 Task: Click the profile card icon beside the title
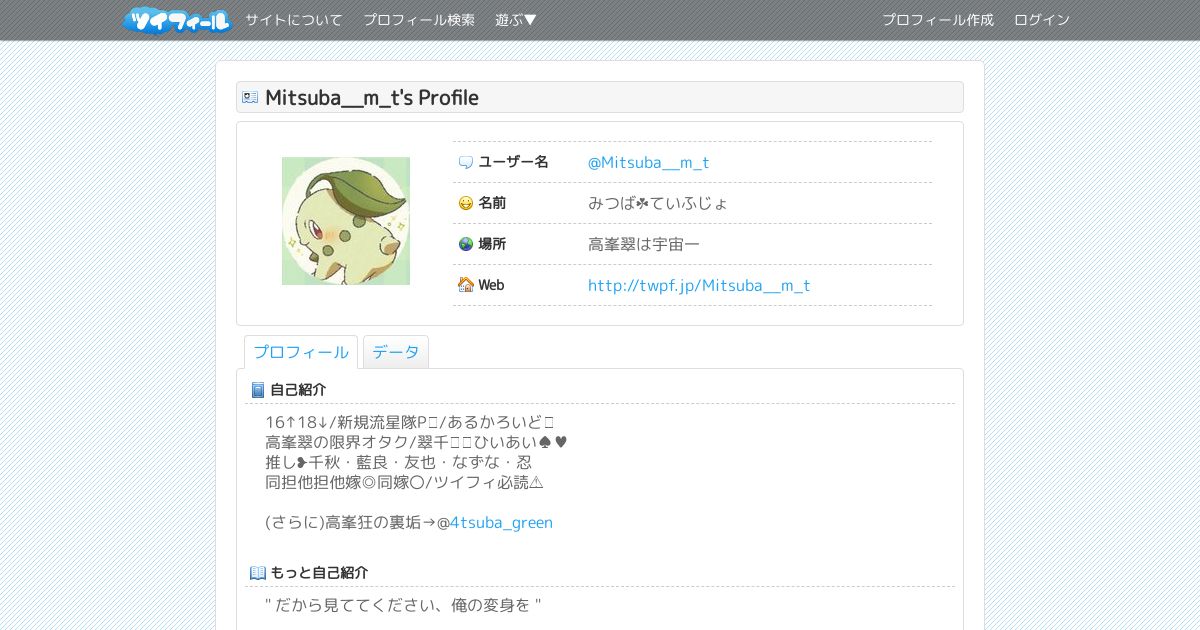(250, 97)
